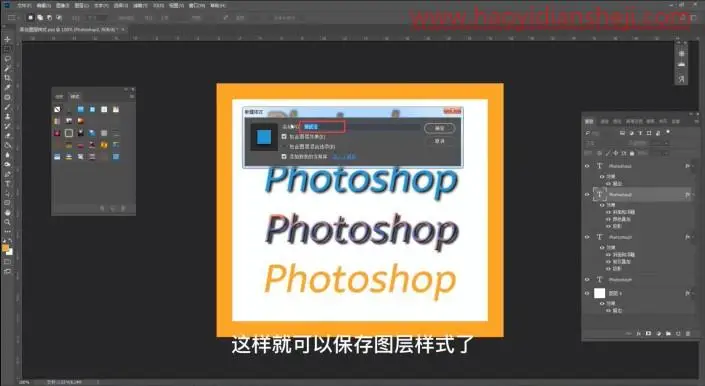Screen dimensions: 705x386
Task: Click the foreground color swatch in toolbar
Action: pos(5,248)
